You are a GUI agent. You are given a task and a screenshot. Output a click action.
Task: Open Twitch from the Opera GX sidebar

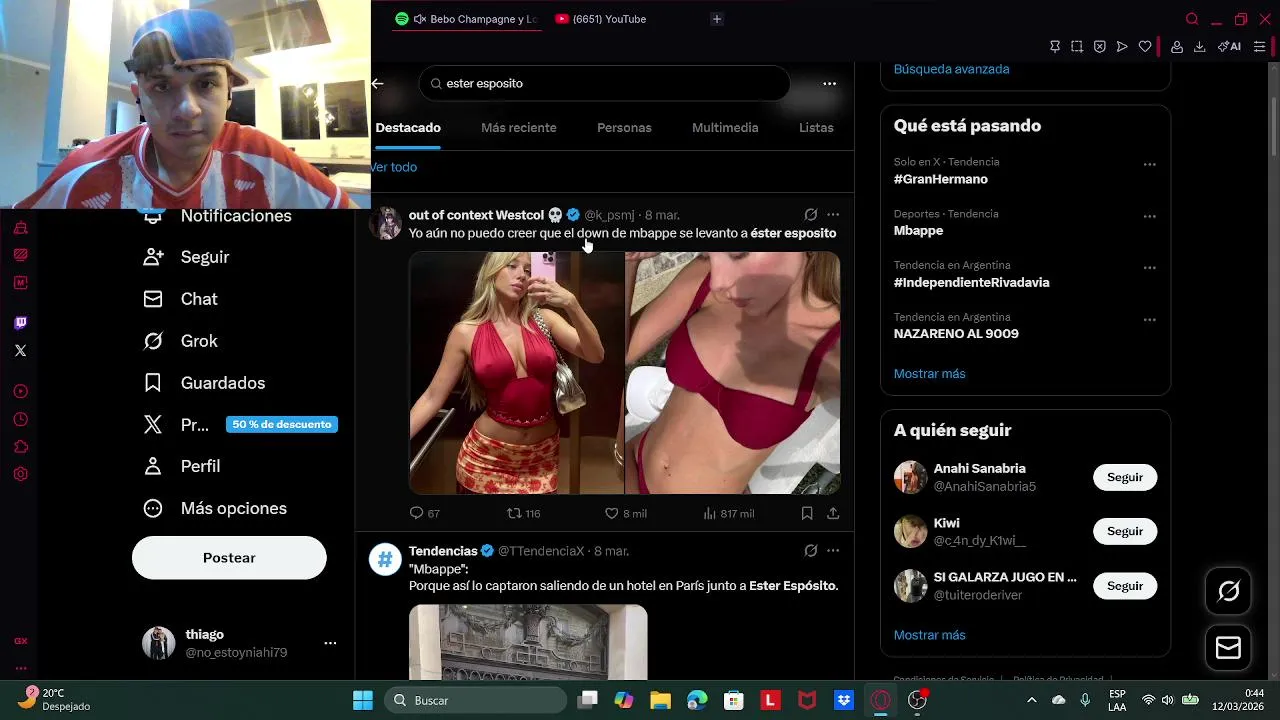point(20,322)
